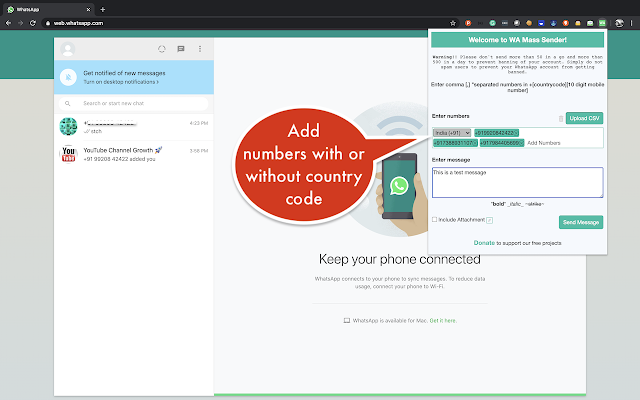Go forward in browser history
The width and height of the screenshot is (640, 400).
point(20,23)
